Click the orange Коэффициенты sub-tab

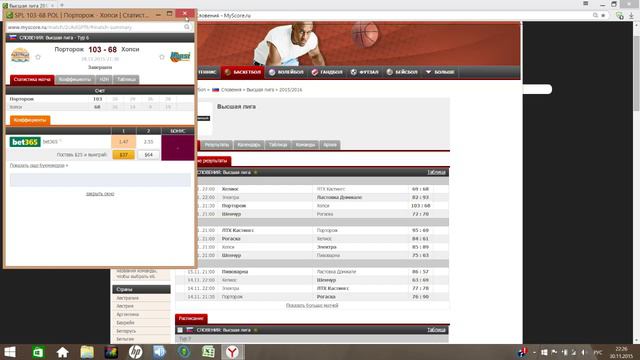(30, 120)
